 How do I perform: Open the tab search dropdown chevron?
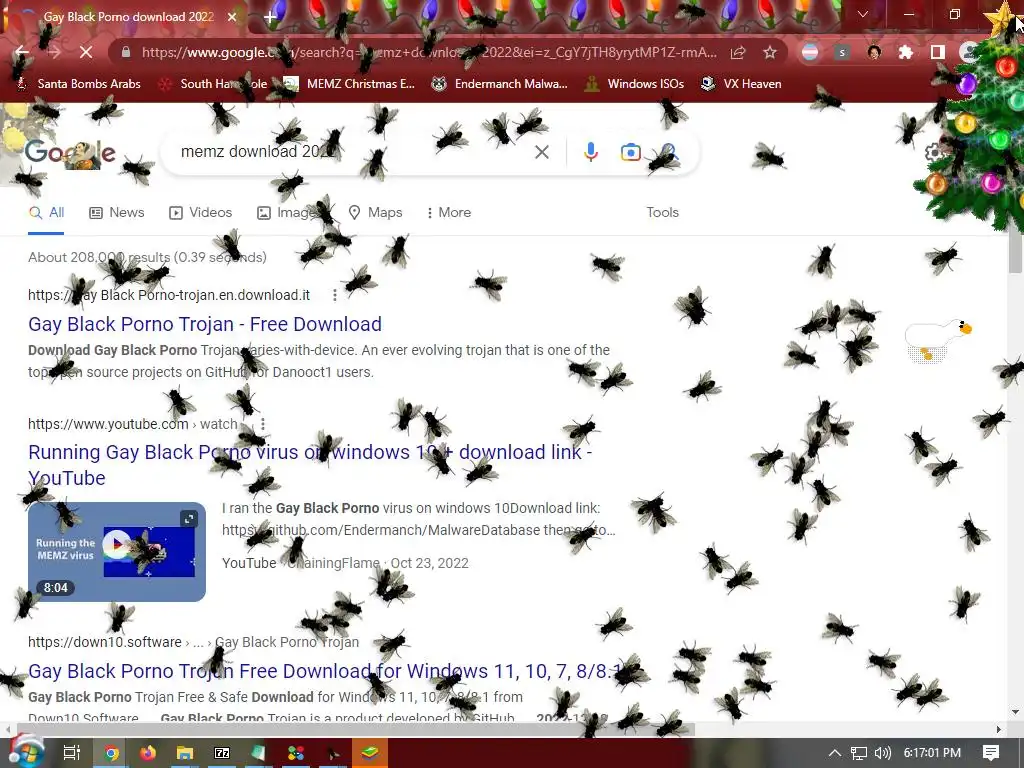click(x=863, y=14)
